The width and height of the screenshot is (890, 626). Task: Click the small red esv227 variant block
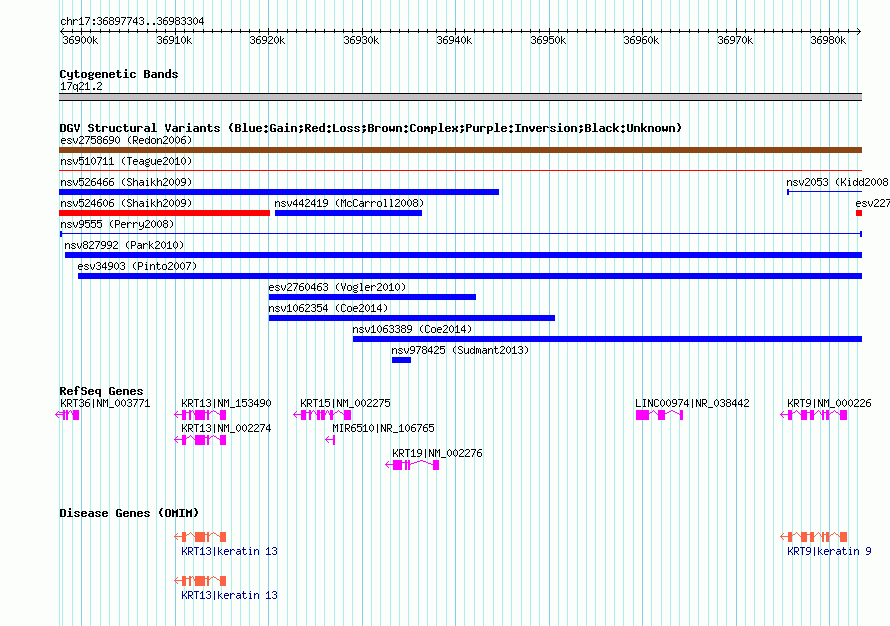point(859,213)
